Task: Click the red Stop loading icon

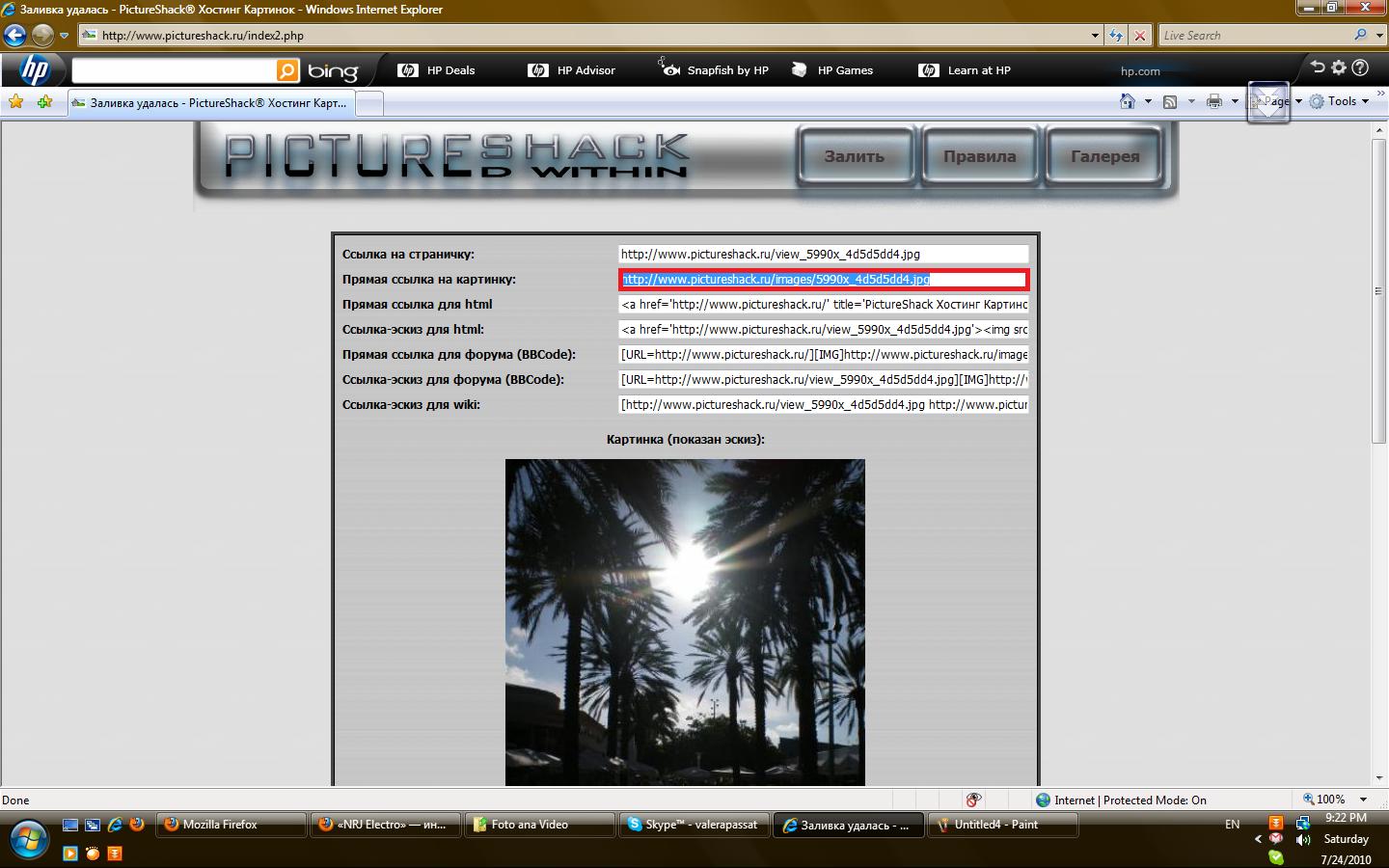Action: pos(1140,36)
